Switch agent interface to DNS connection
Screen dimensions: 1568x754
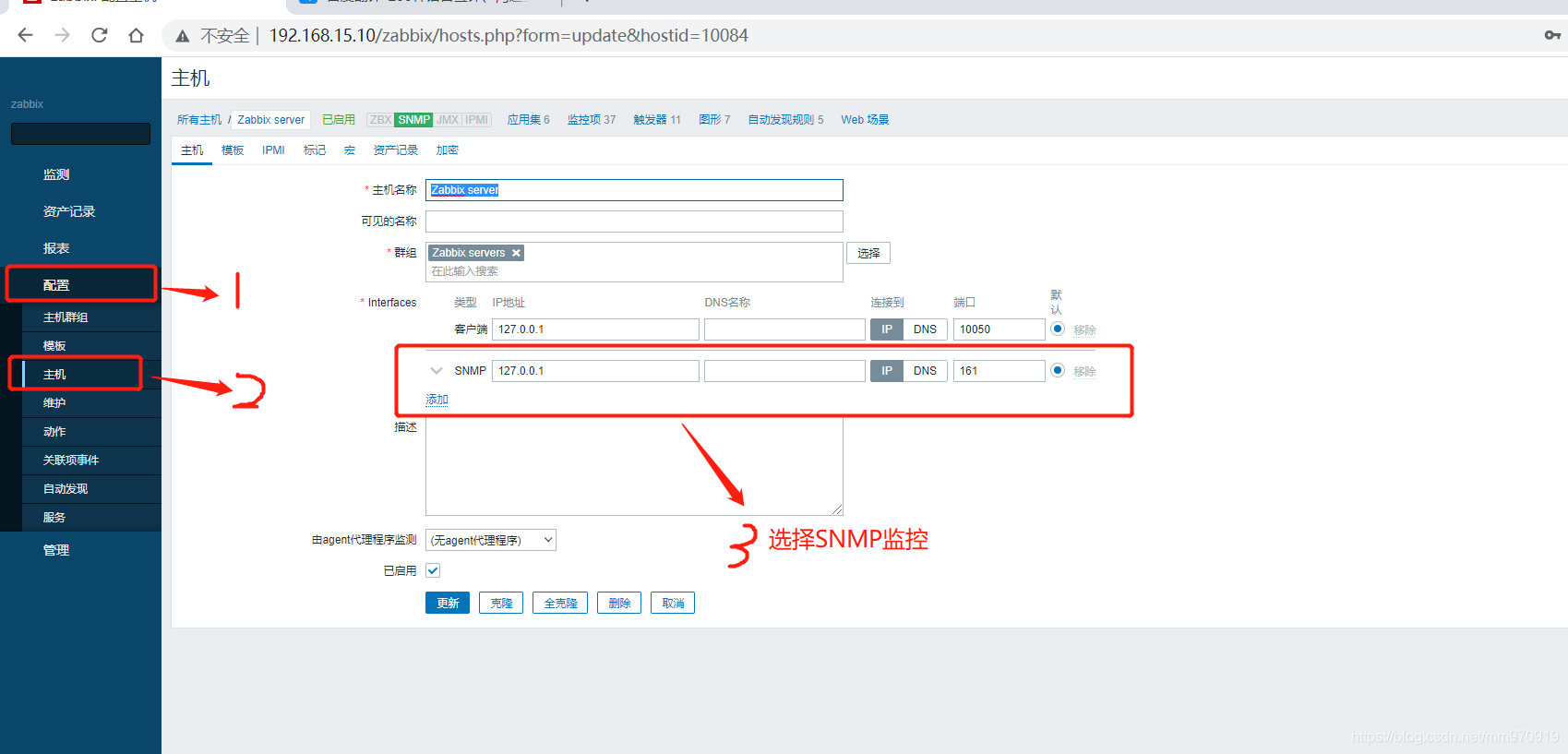tap(925, 329)
